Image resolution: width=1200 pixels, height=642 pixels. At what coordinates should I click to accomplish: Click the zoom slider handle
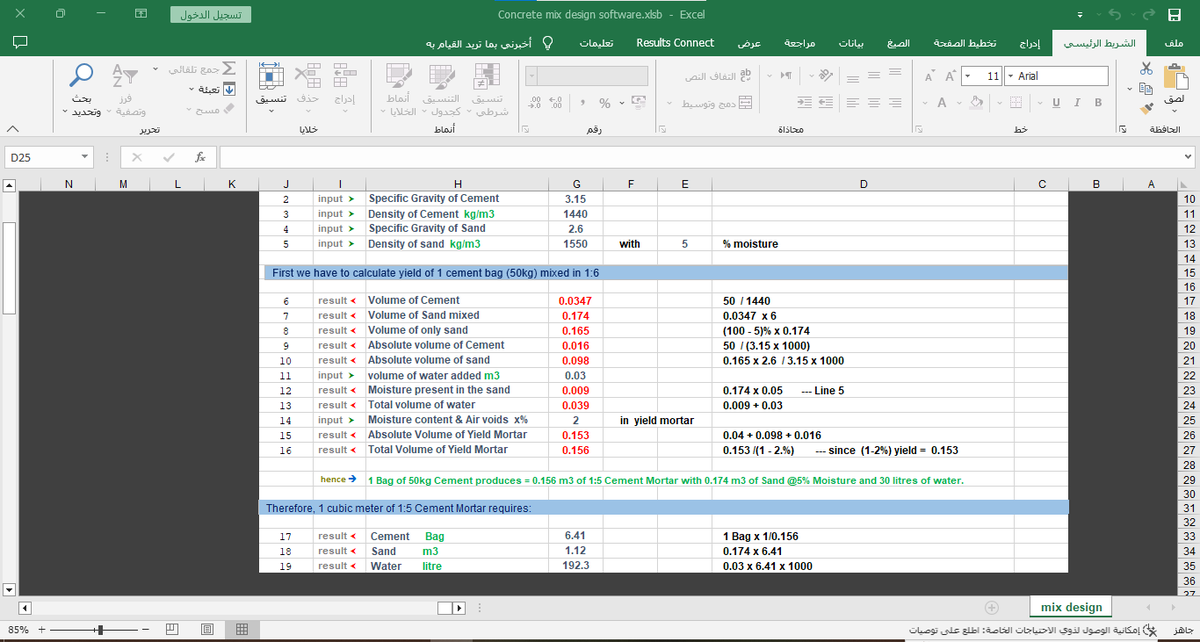click(99, 631)
